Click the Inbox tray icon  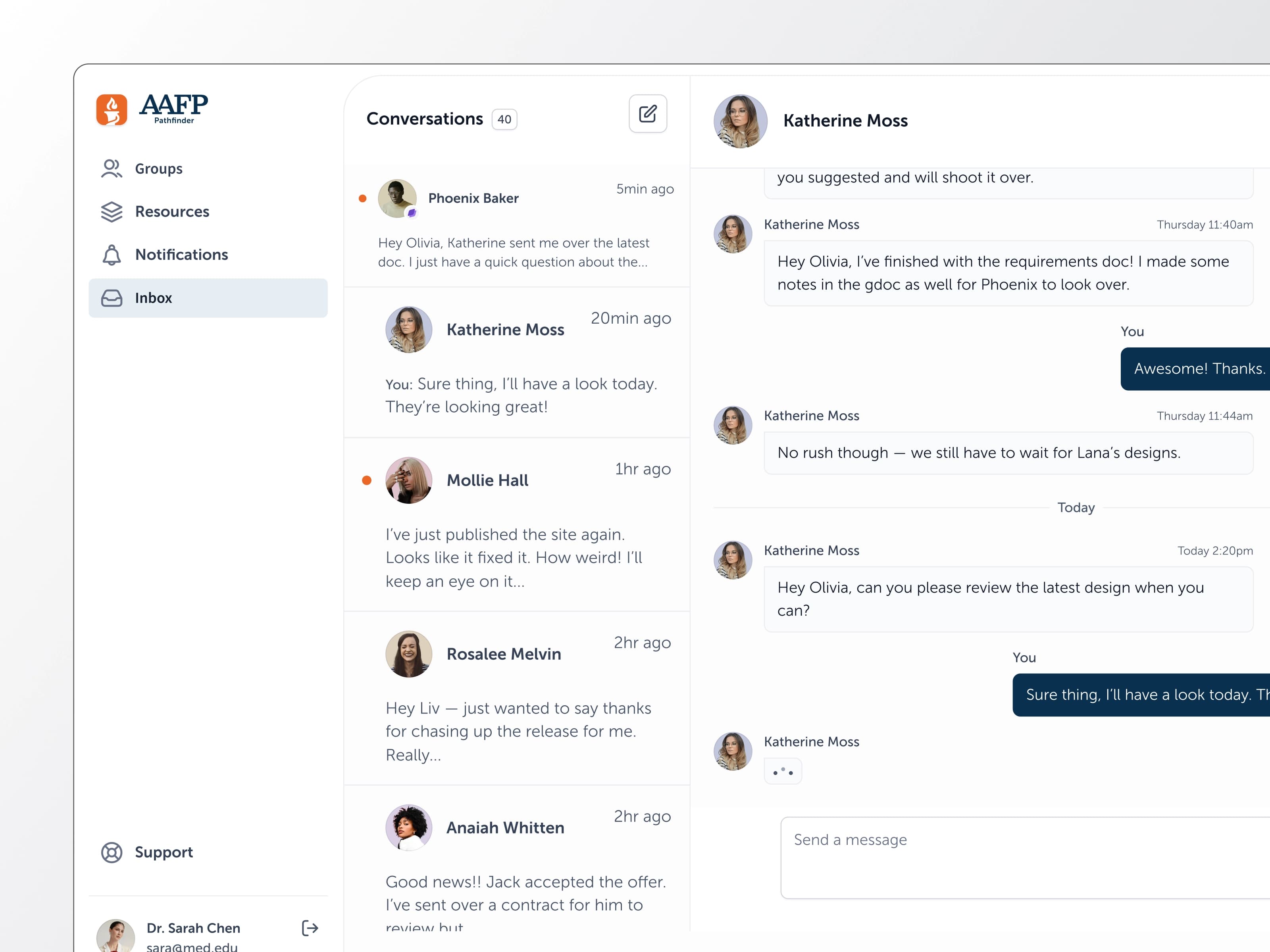click(112, 298)
